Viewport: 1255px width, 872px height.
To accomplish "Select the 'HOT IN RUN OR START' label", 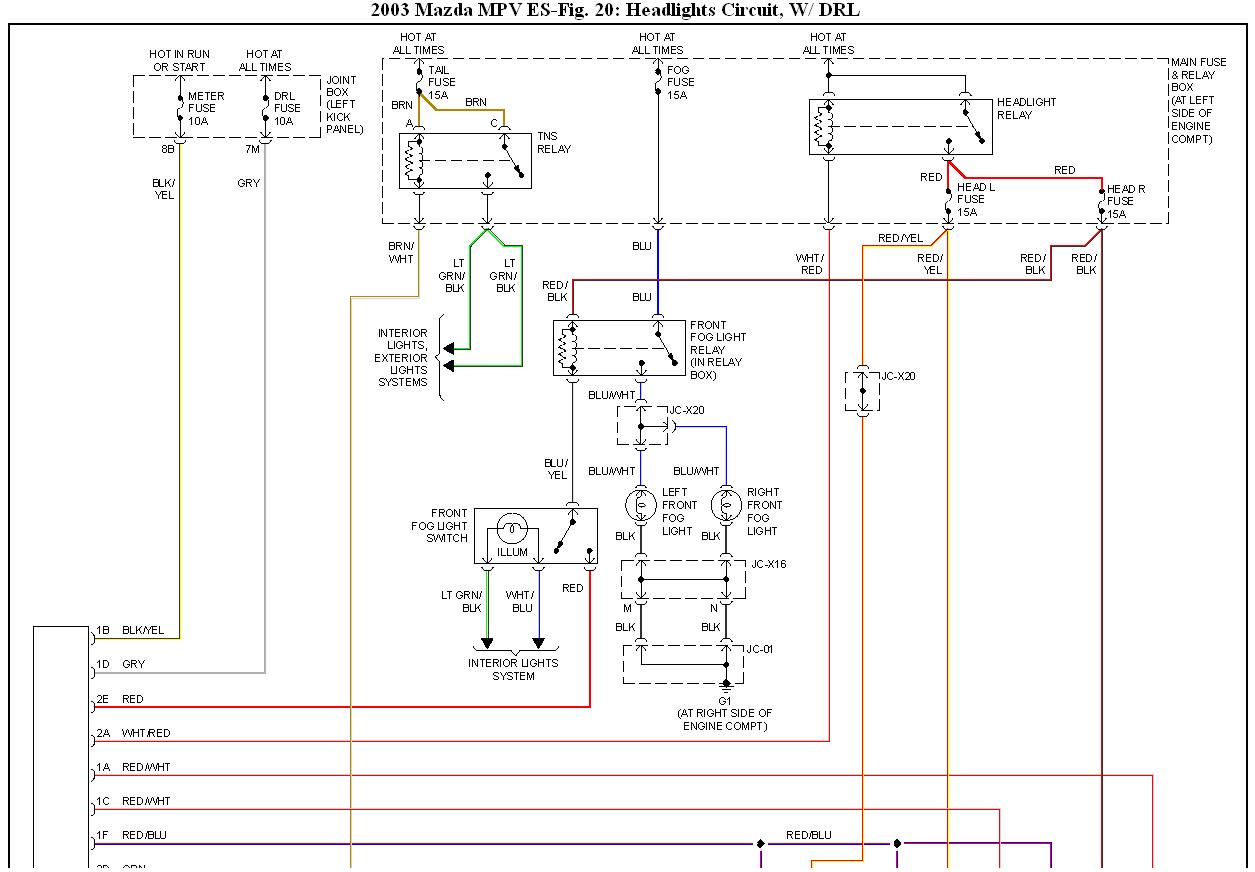I will tap(179, 61).
